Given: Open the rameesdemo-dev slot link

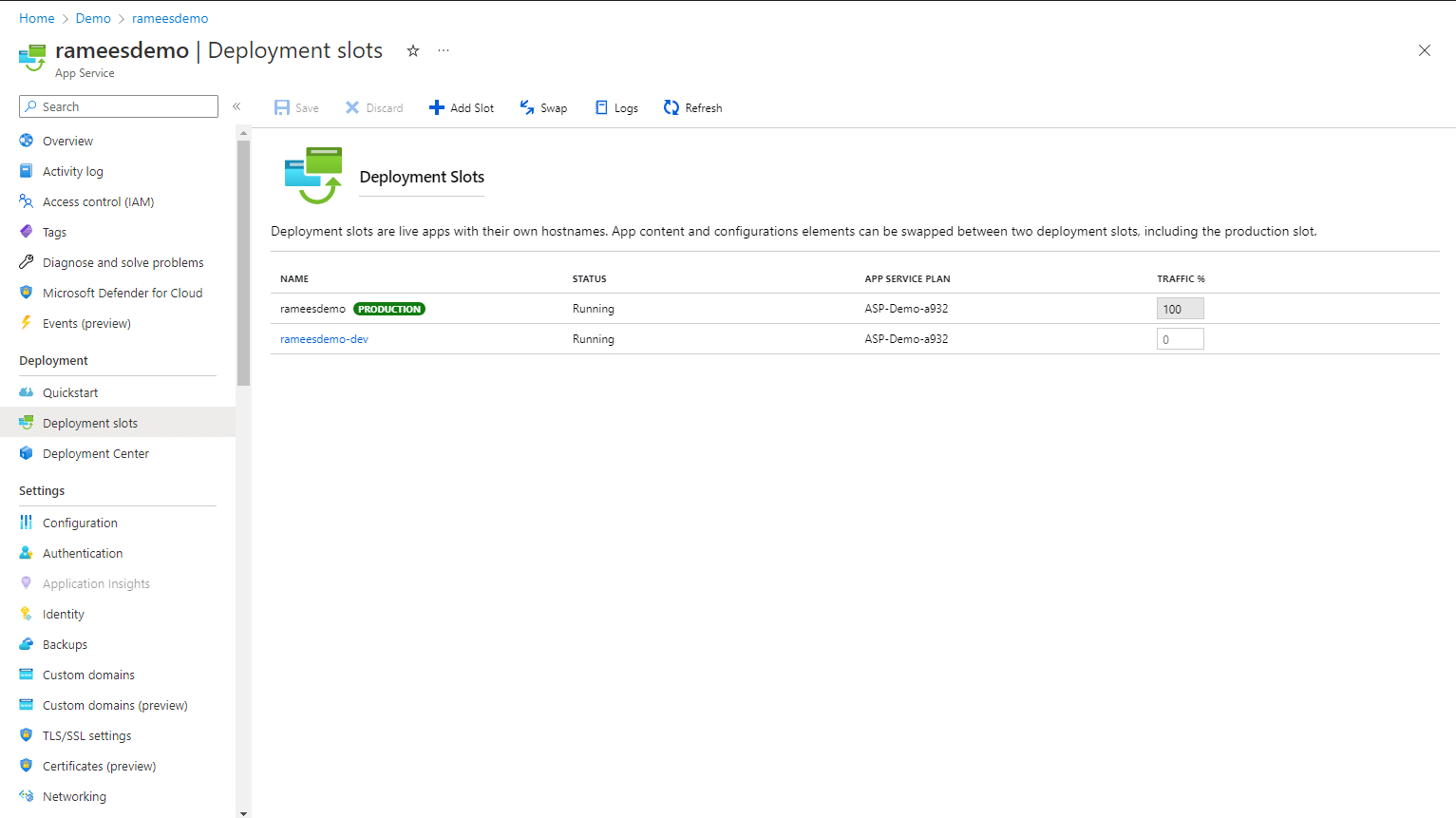Looking at the screenshot, I should pos(324,339).
